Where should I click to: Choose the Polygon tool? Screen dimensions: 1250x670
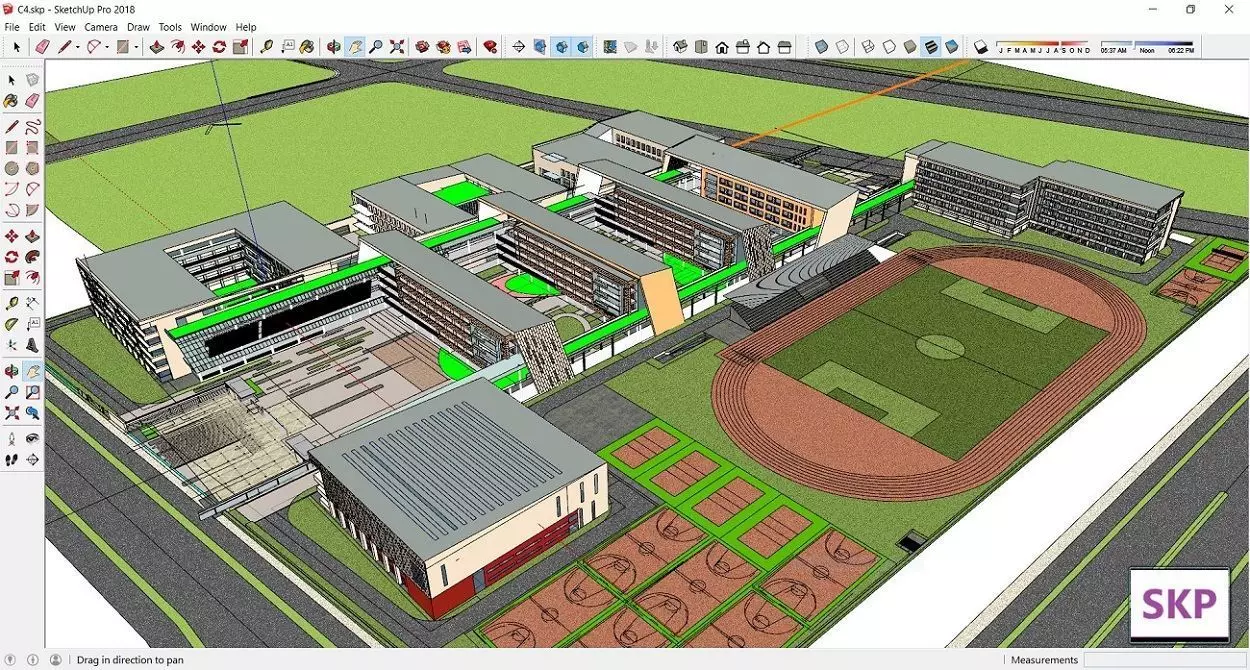tap(32, 169)
